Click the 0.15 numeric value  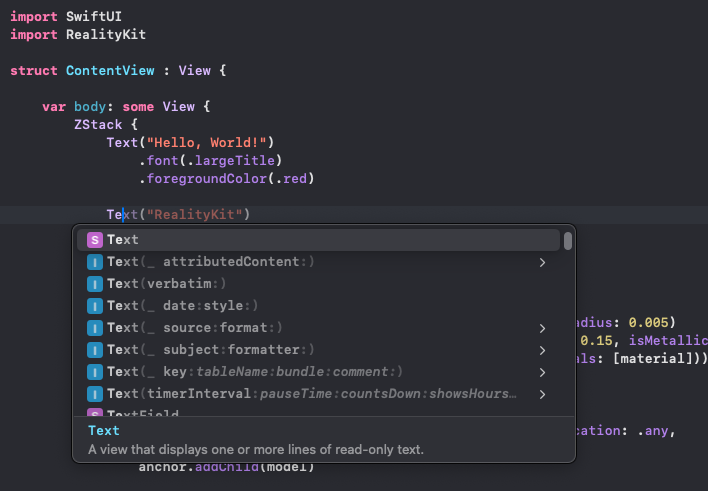(x=596, y=341)
